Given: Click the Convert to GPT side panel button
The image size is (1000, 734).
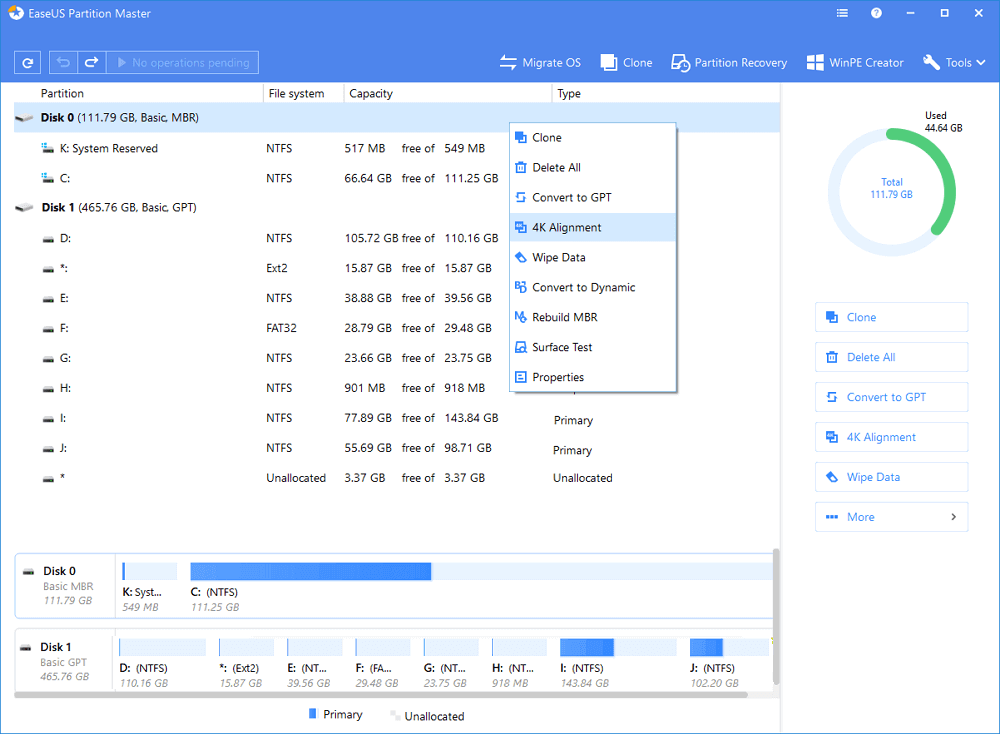Looking at the screenshot, I should tap(891, 397).
